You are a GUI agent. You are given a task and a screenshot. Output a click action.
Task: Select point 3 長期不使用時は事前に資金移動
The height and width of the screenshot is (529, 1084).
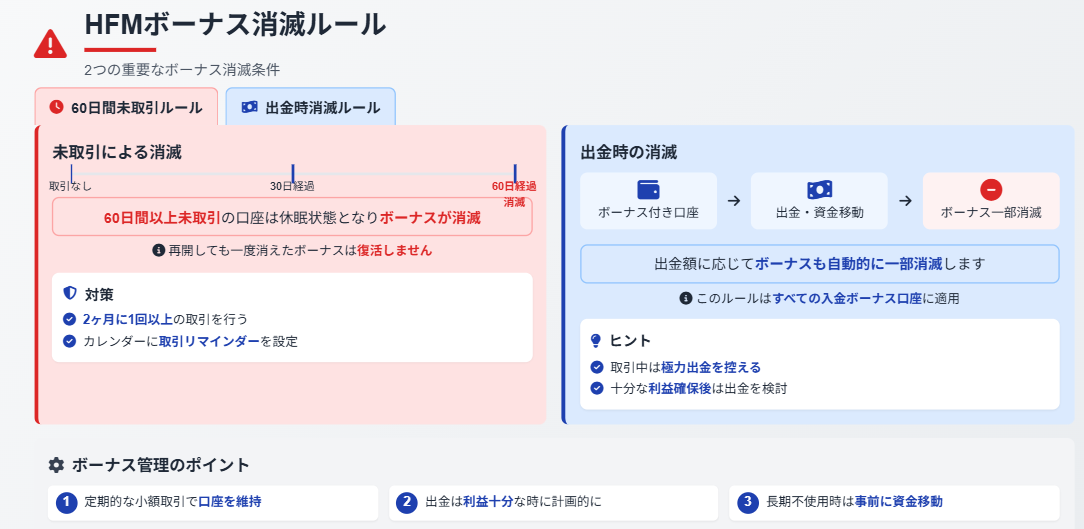(894, 503)
